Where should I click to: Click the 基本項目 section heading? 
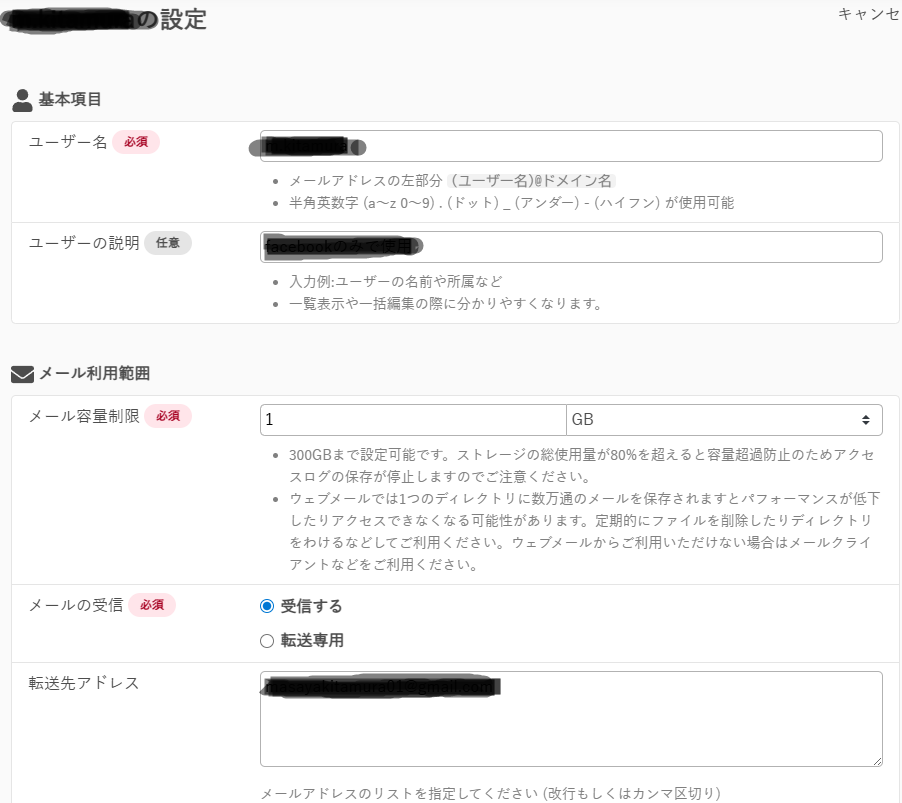point(70,100)
